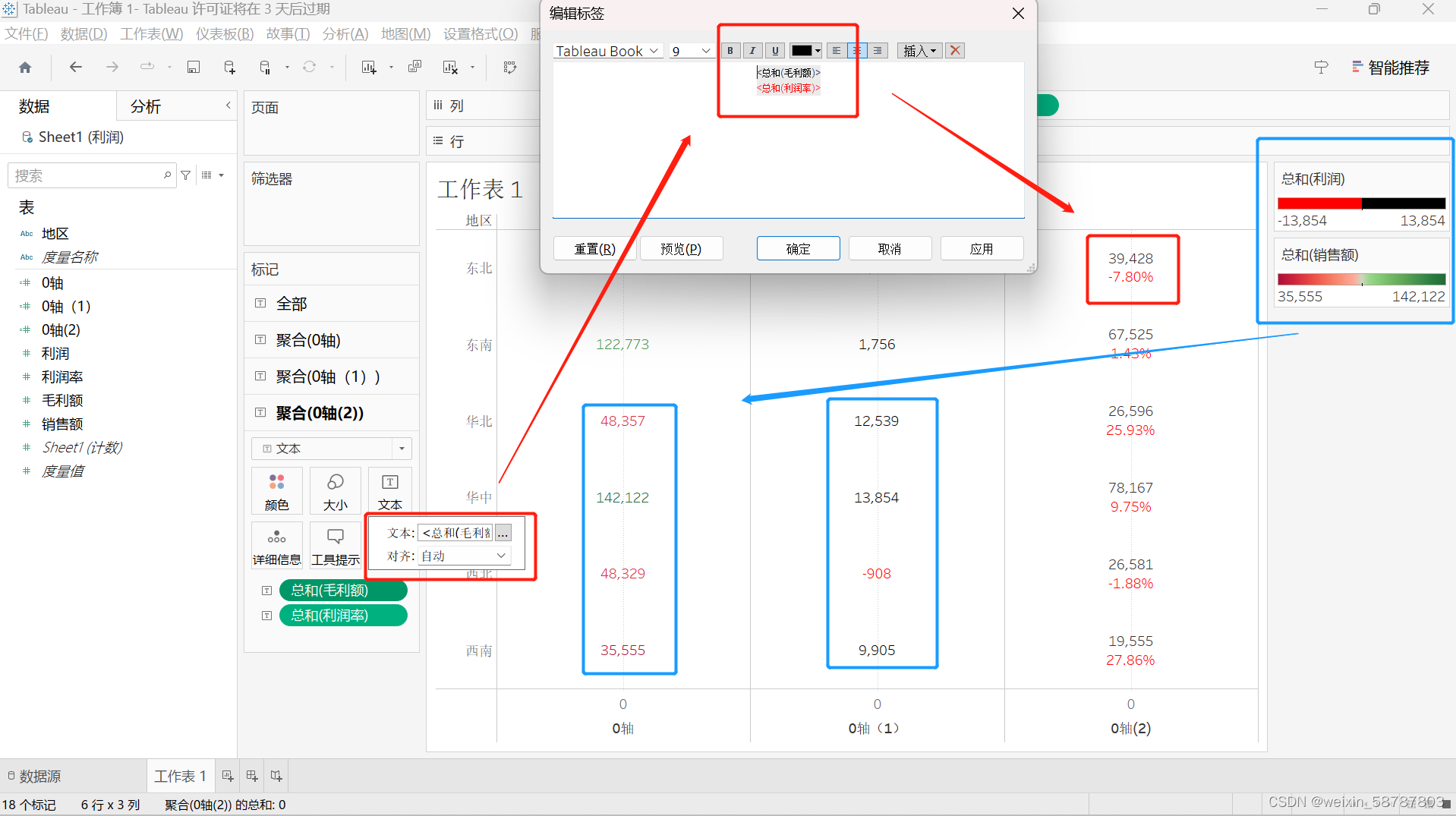
Task: Set left text alignment in label editor
Action: point(836,50)
